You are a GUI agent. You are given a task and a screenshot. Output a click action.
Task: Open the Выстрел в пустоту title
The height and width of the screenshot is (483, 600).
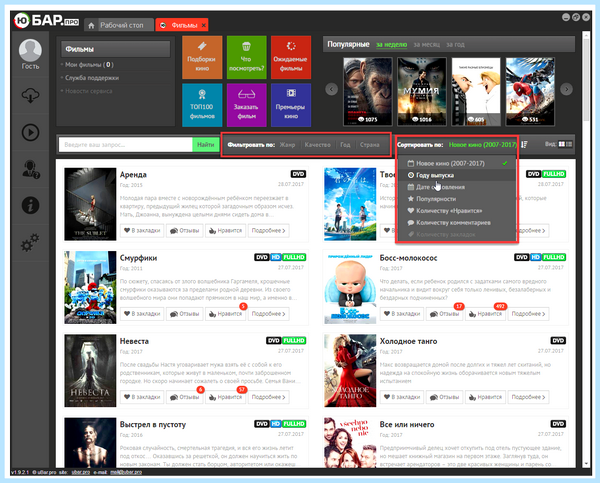(153, 424)
